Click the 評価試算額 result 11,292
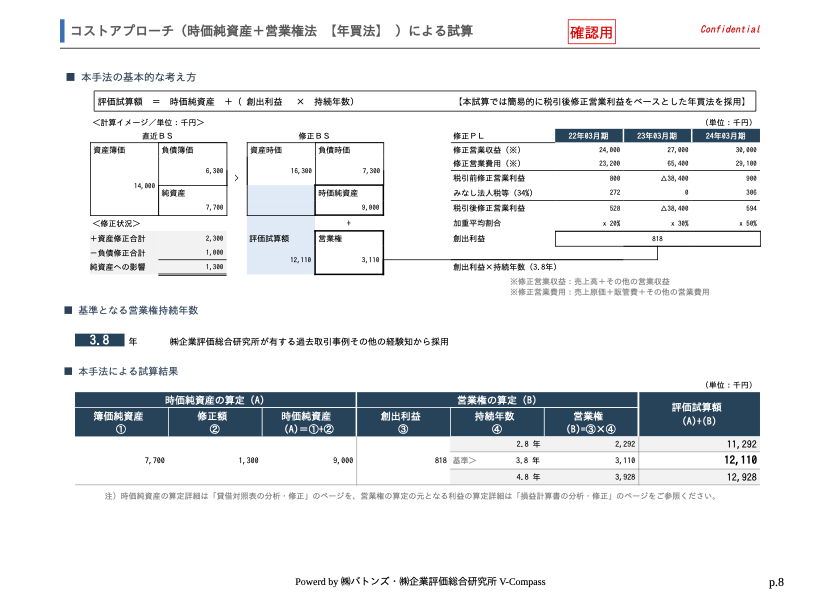 coord(742,444)
